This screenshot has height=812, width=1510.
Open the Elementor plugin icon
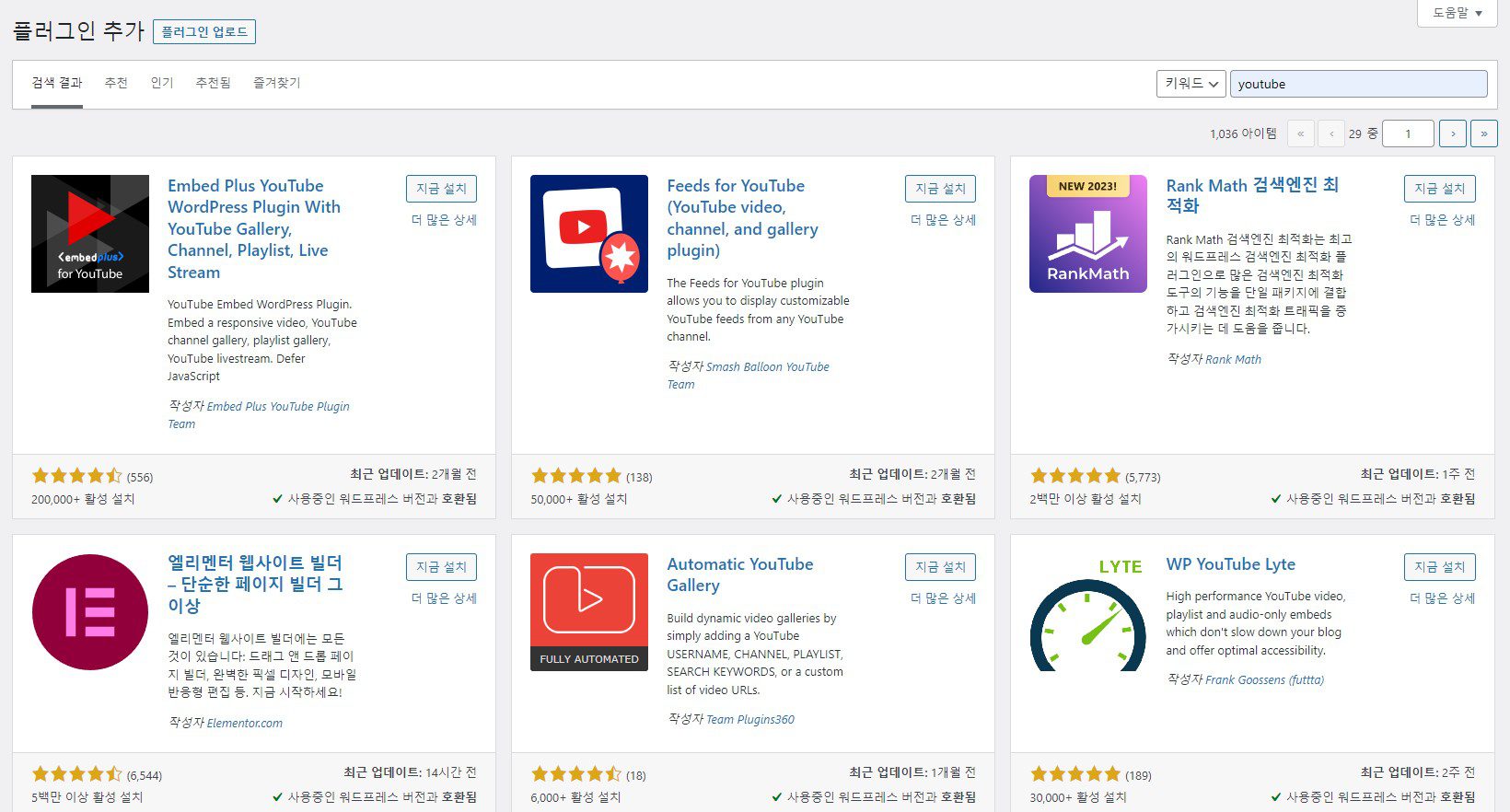[x=90, y=612]
